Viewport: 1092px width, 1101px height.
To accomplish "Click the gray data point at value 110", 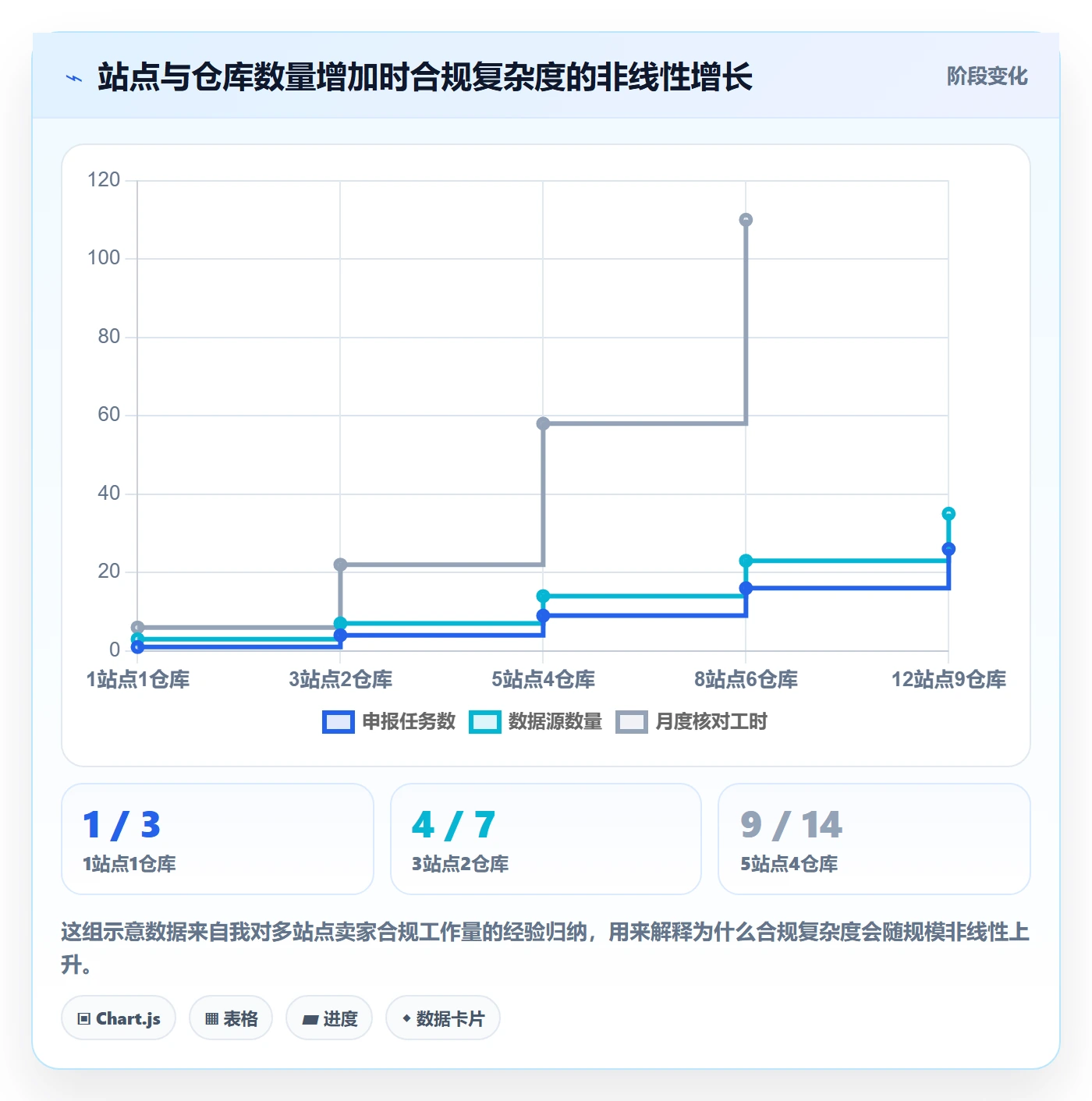I will (746, 220).
